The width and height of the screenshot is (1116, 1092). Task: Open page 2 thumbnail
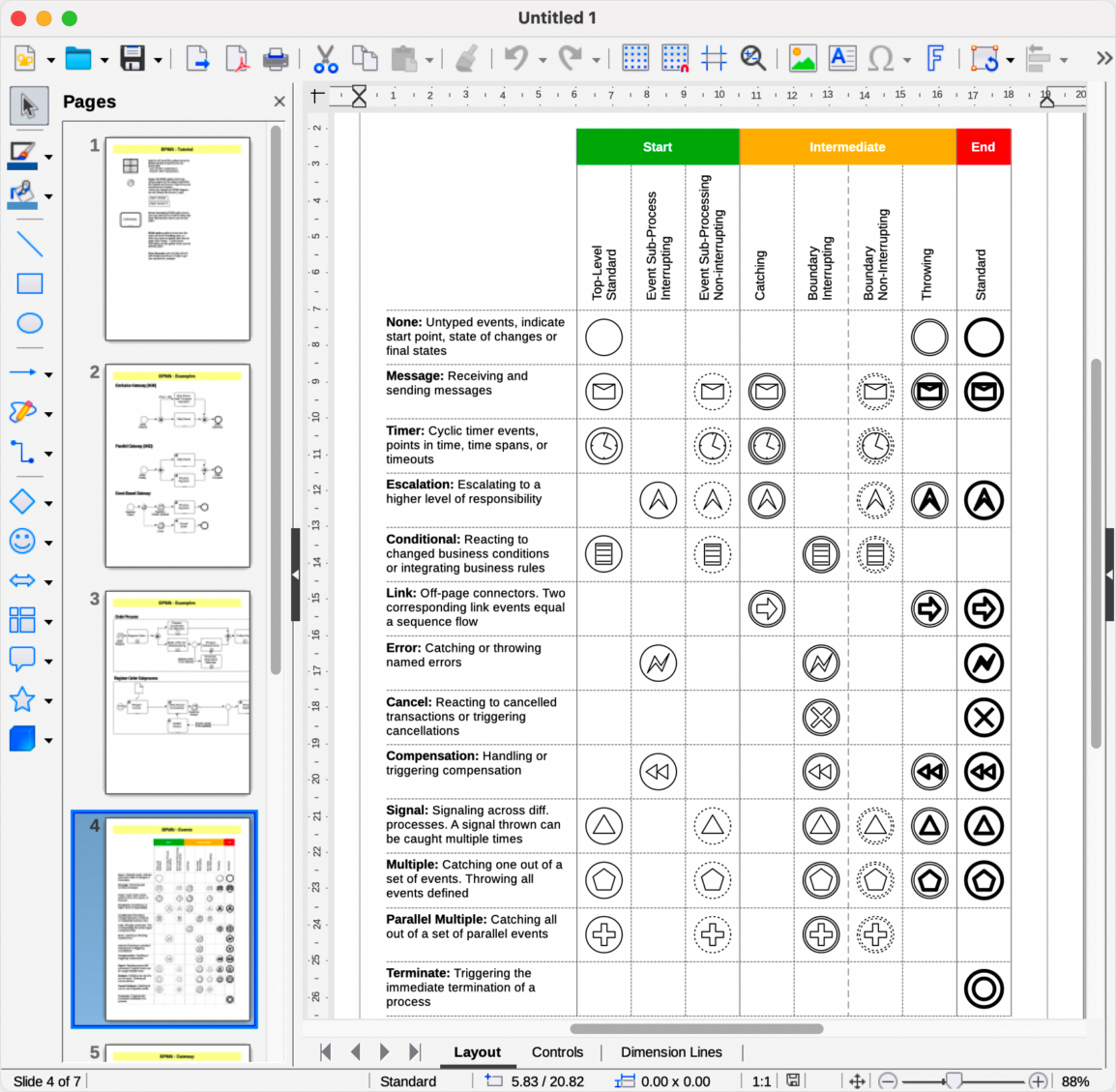tap(178, 465)
